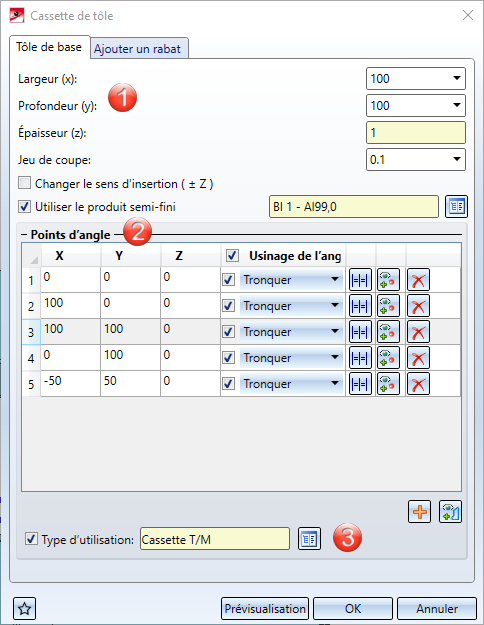Open the usage type catalogue next to Cassette T/M
The width and height of the screenshot is (484, 625).
pyautogui.click(x=309, y=539)
